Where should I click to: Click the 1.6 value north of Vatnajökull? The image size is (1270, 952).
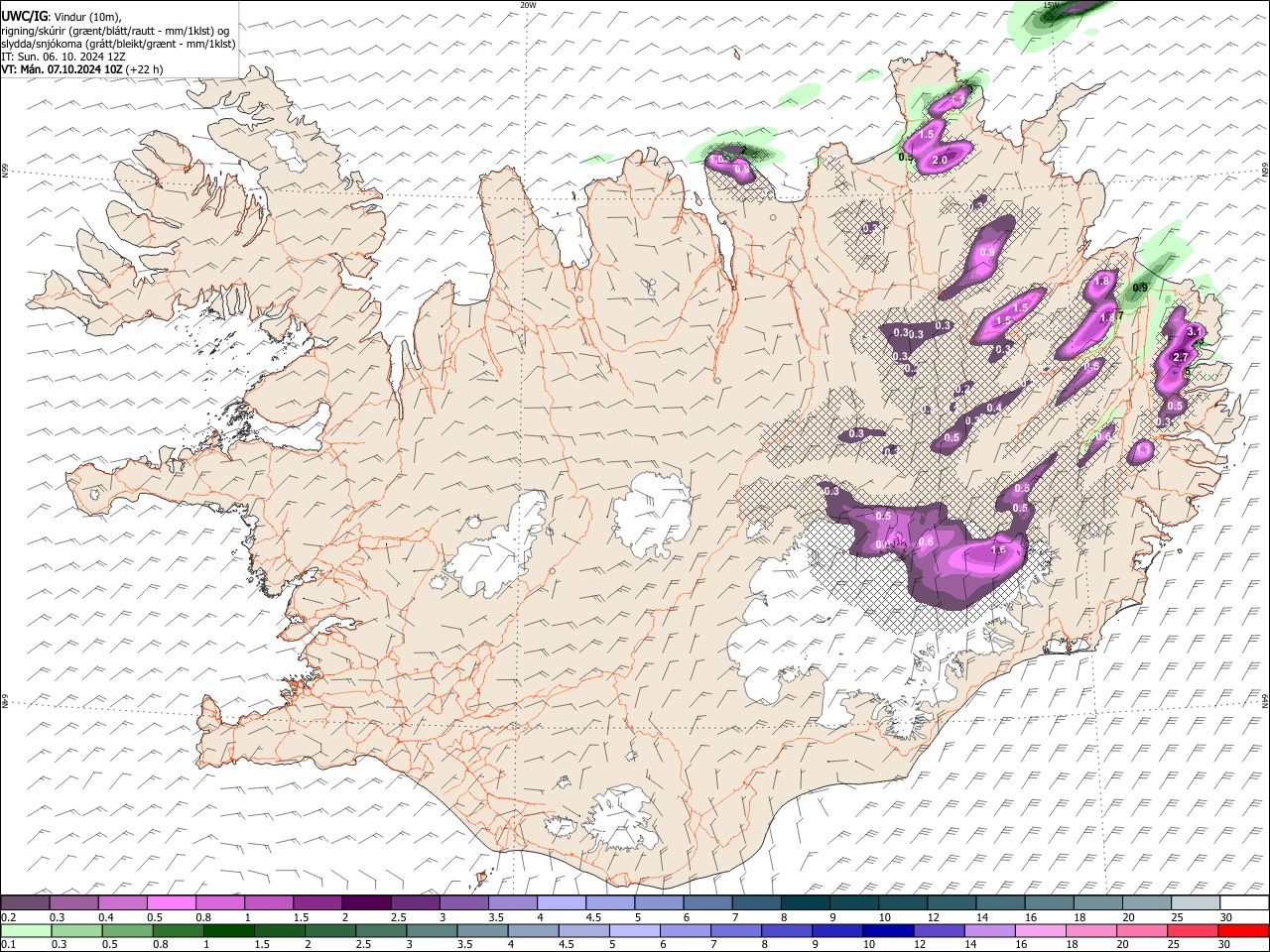[x=999, y=549]
